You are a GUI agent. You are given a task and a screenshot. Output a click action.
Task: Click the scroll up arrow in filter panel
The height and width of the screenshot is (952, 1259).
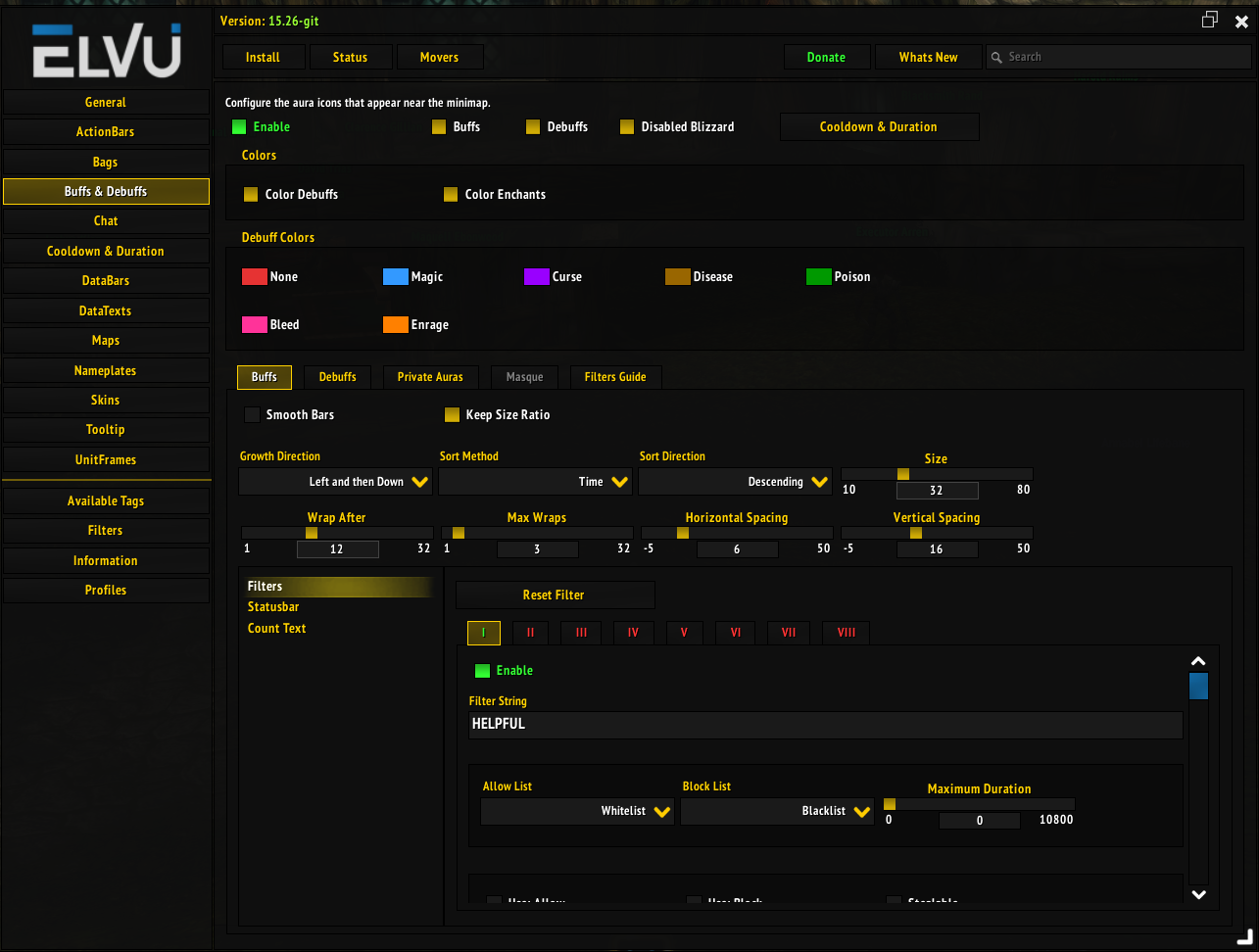coord(1198,662)
